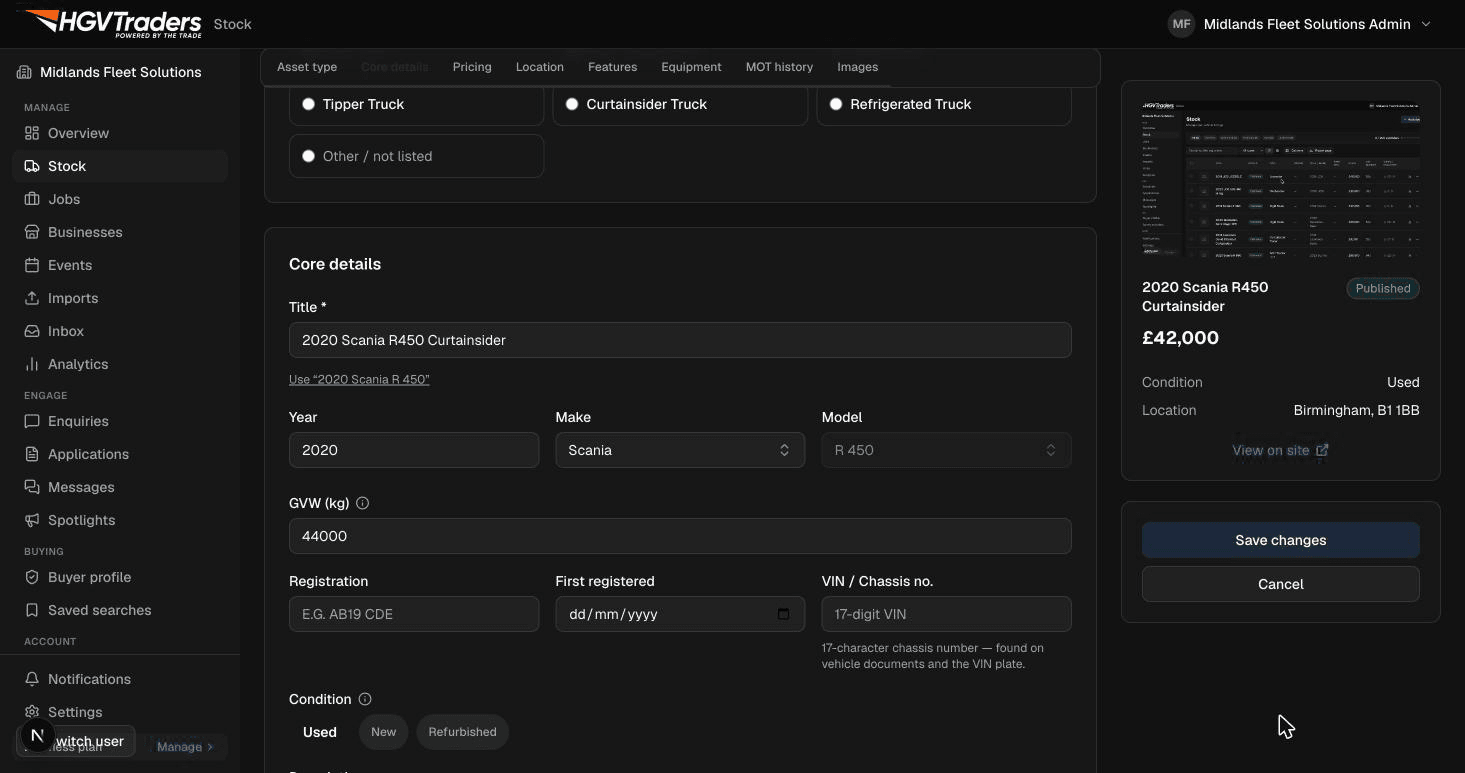
Task: Select the Tipper Truck radio button
Action: point(308,104)
